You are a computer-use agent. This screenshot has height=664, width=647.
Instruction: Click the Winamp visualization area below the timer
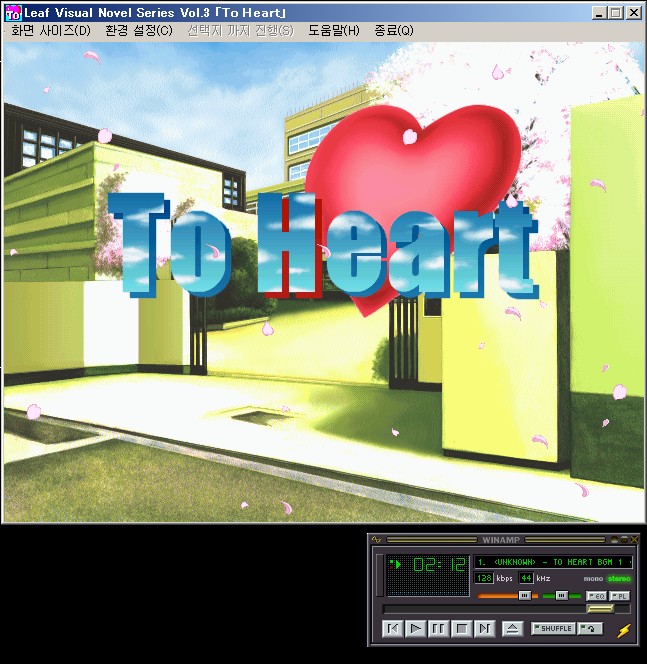click(x=428, y=585)
